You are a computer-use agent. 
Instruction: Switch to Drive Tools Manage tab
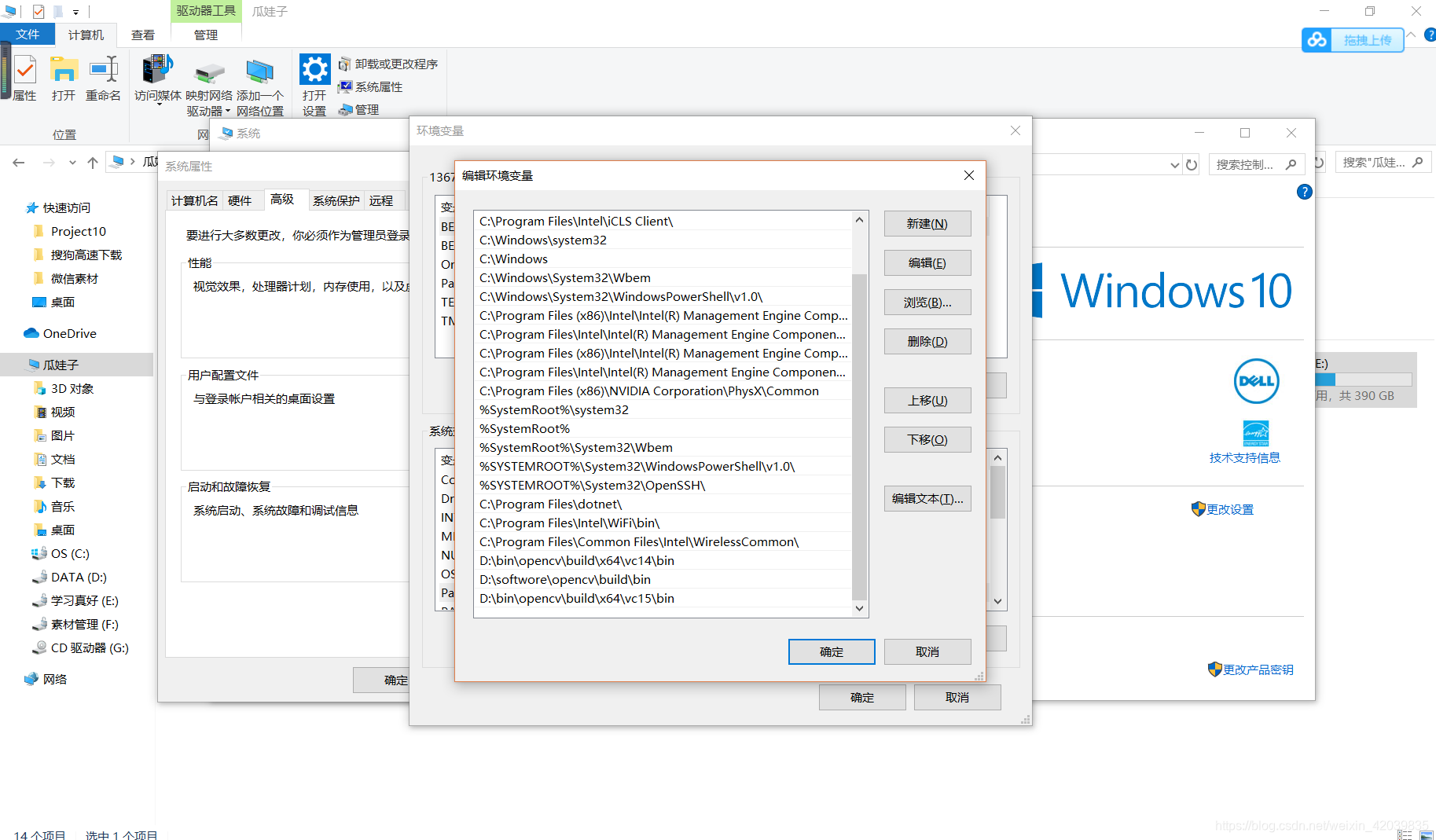(x=206, y=35)
